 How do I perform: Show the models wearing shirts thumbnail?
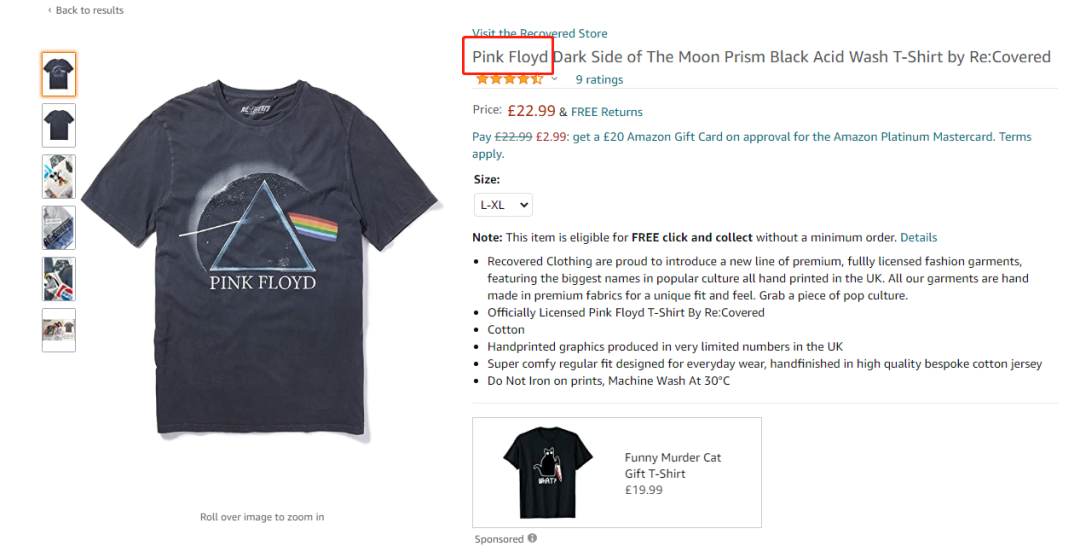point(59,330)
